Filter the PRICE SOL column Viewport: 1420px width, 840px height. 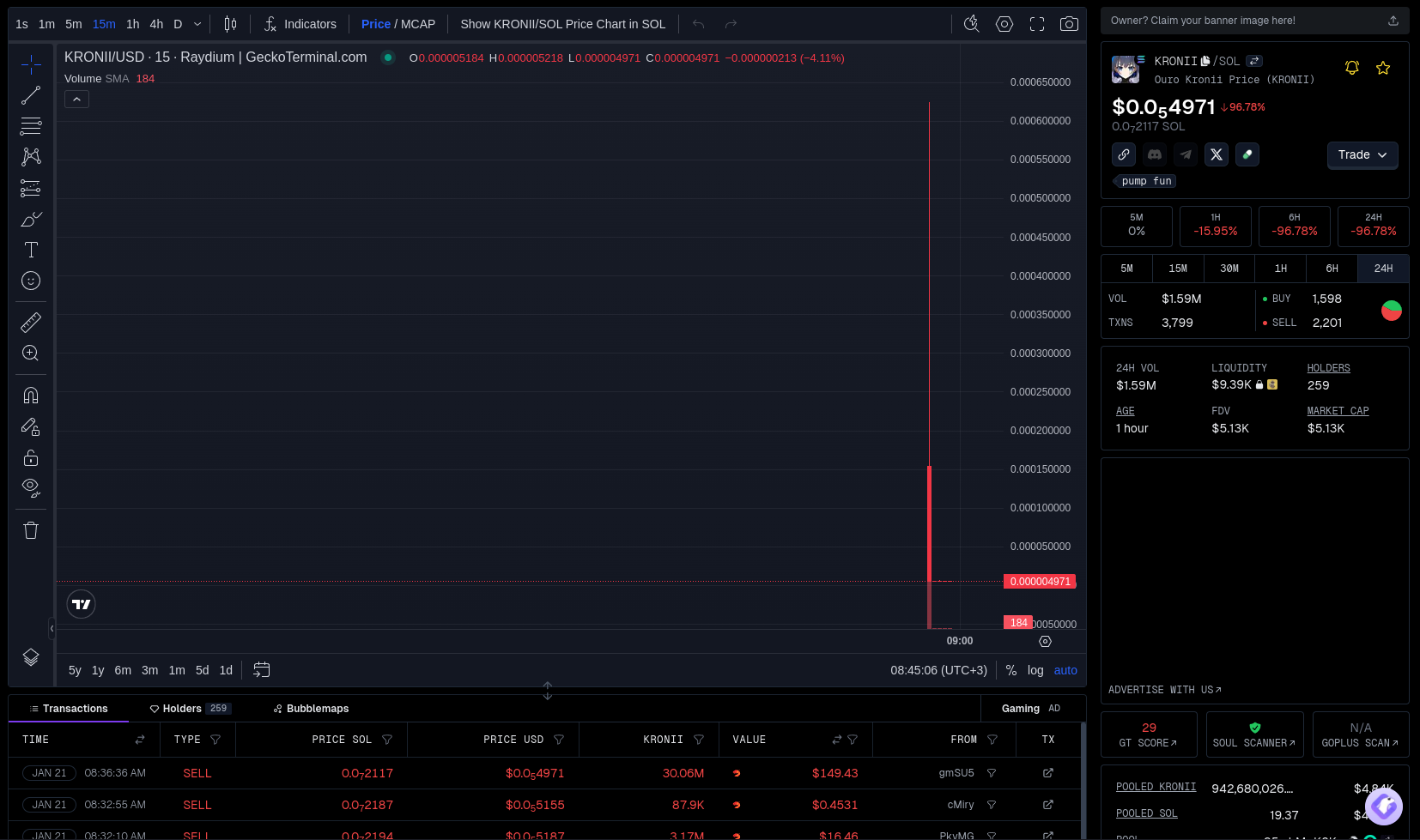(x=387, y=740)
